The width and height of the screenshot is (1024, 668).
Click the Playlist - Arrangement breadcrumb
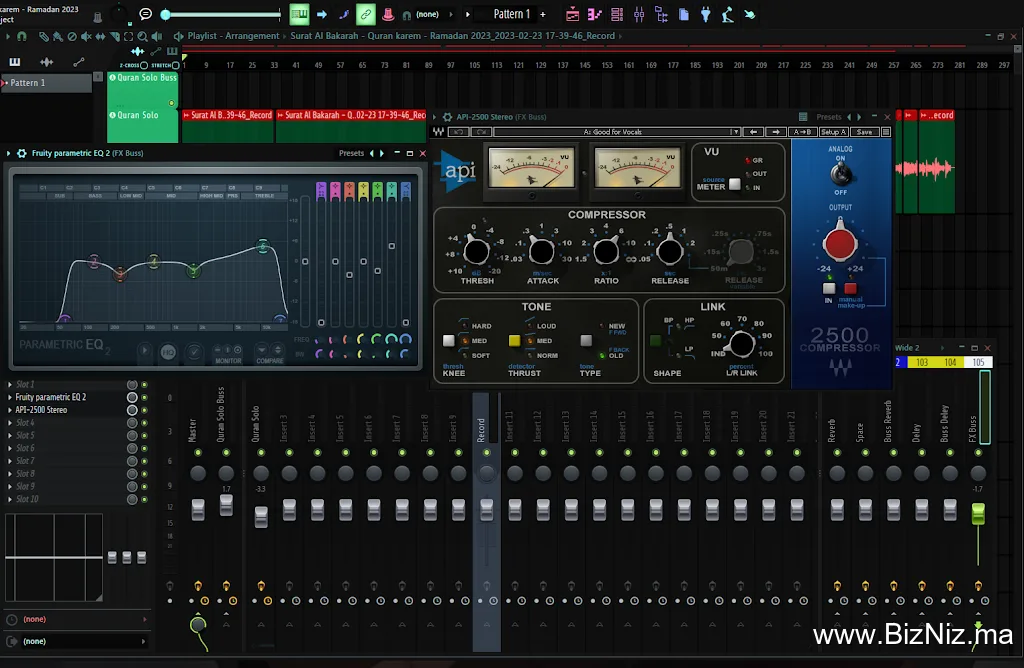(233, 36)
